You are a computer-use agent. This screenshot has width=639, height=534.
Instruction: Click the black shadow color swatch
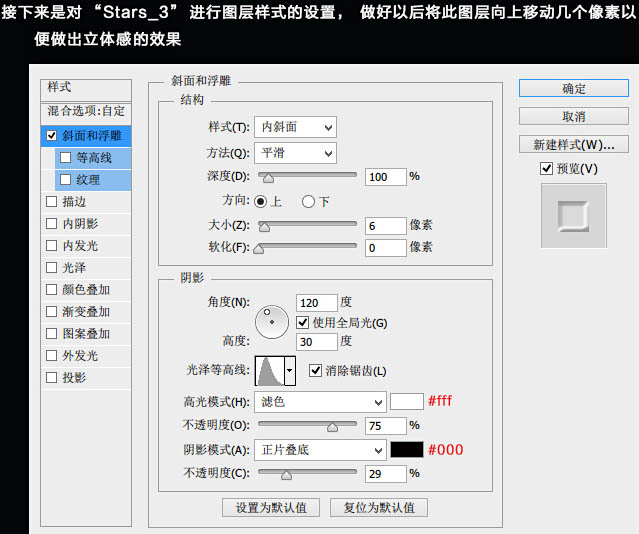pos(407,450)
